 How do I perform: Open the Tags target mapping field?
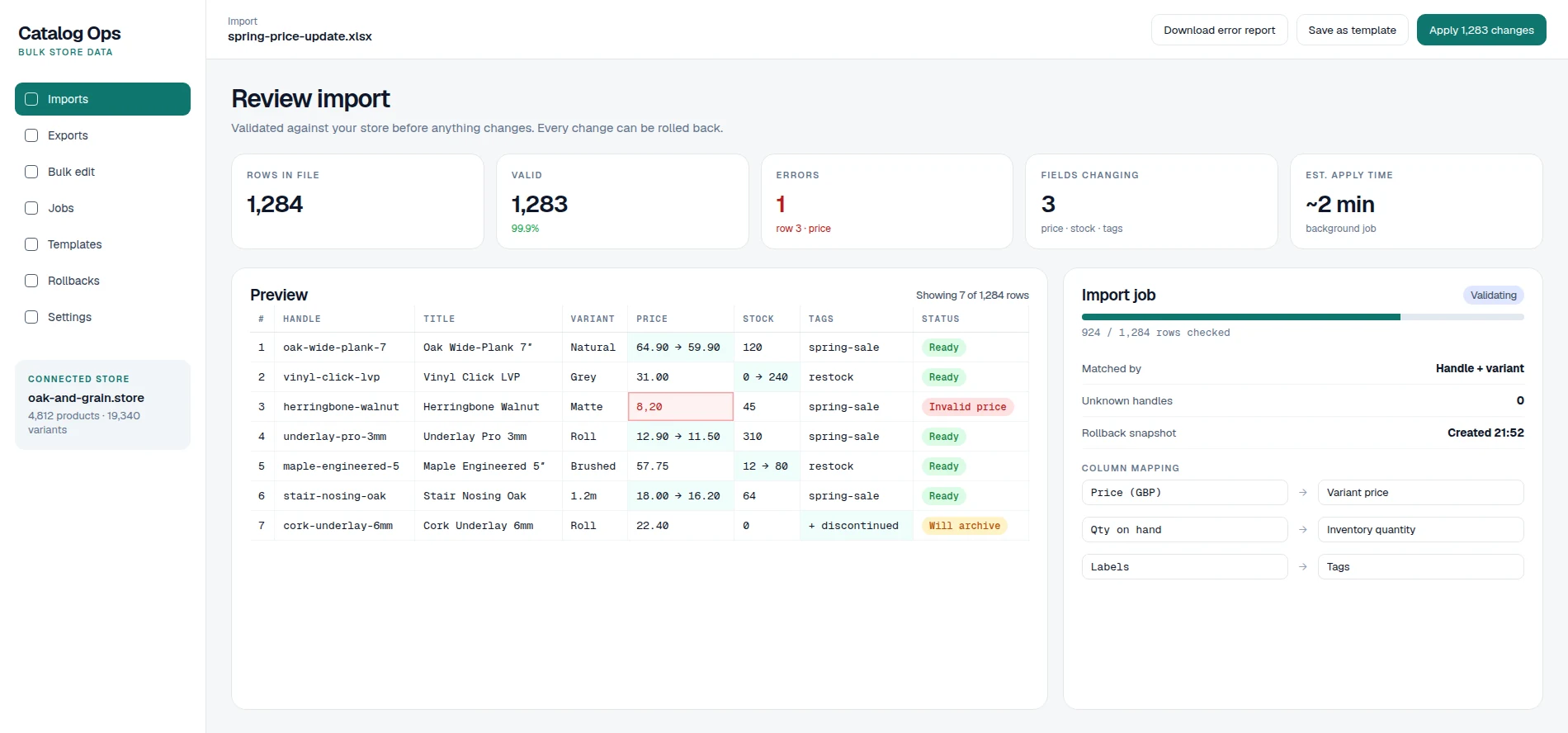(x=1420, y=567)
